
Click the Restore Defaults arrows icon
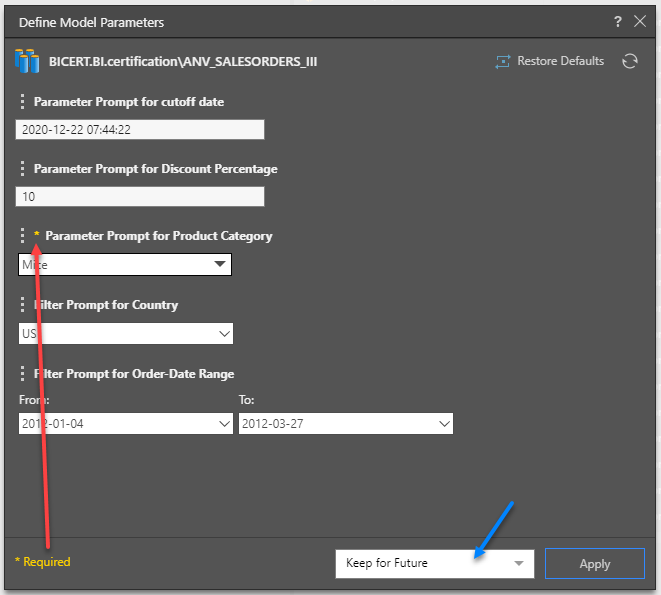click(503, 62)
